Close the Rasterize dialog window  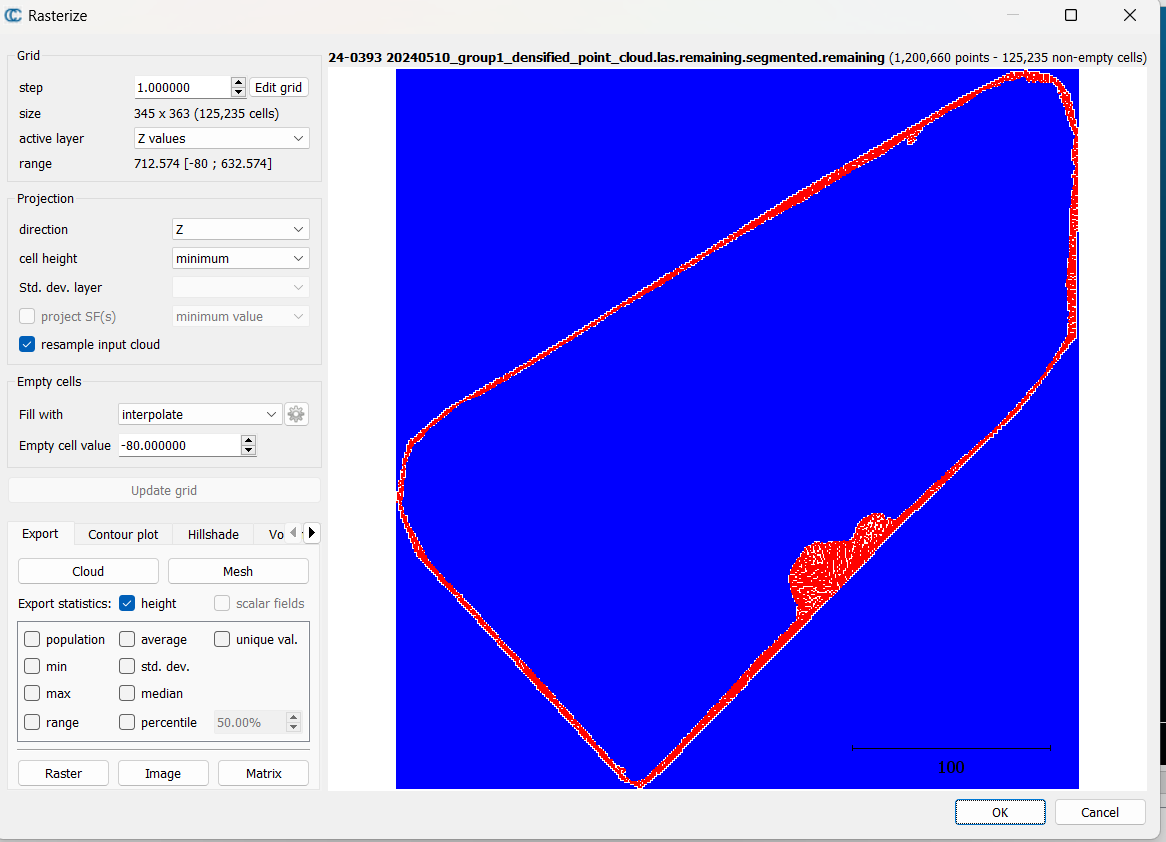[x=1130, y=15]
